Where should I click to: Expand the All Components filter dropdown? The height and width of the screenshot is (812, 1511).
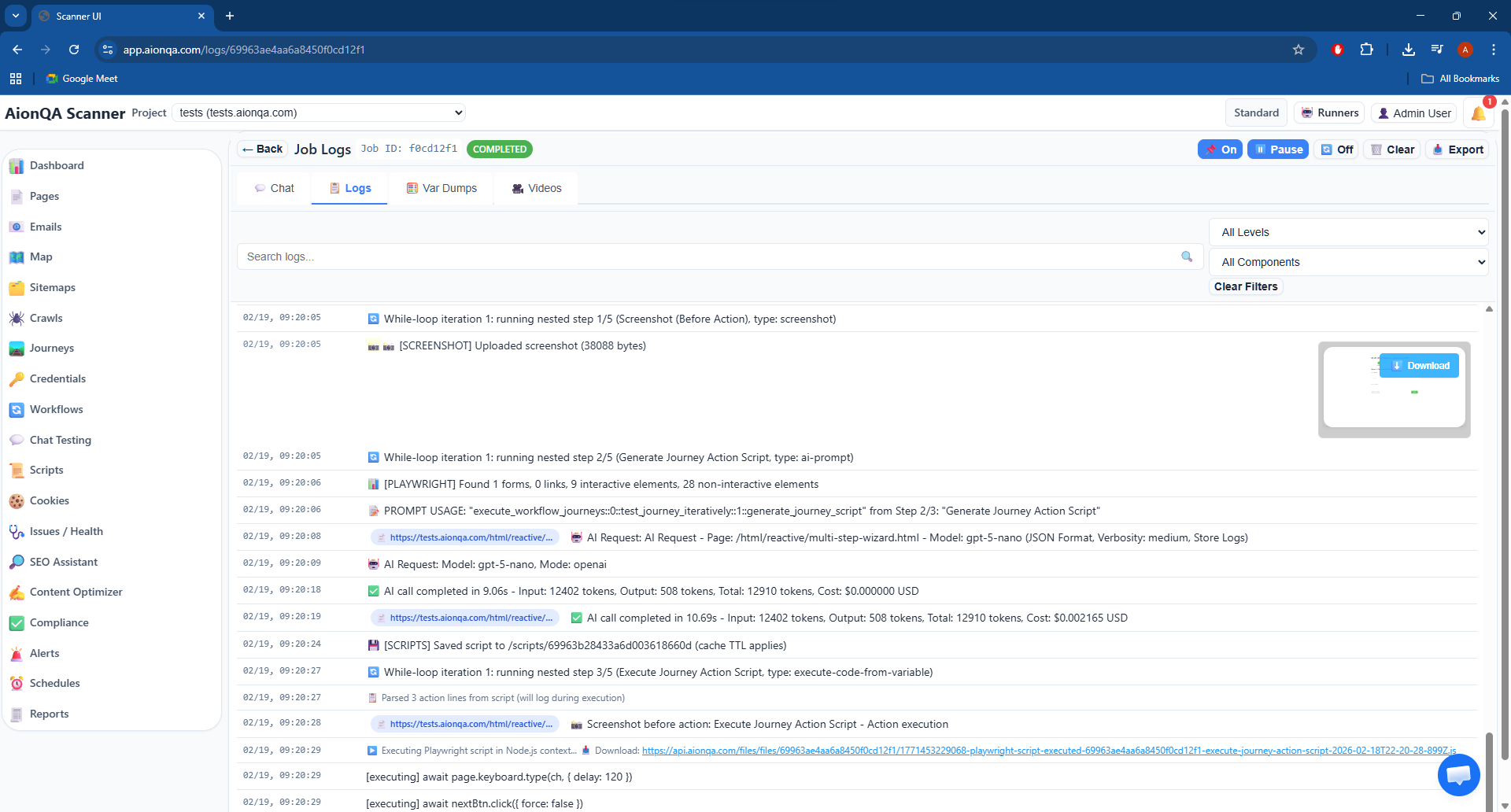[1348, 262]
